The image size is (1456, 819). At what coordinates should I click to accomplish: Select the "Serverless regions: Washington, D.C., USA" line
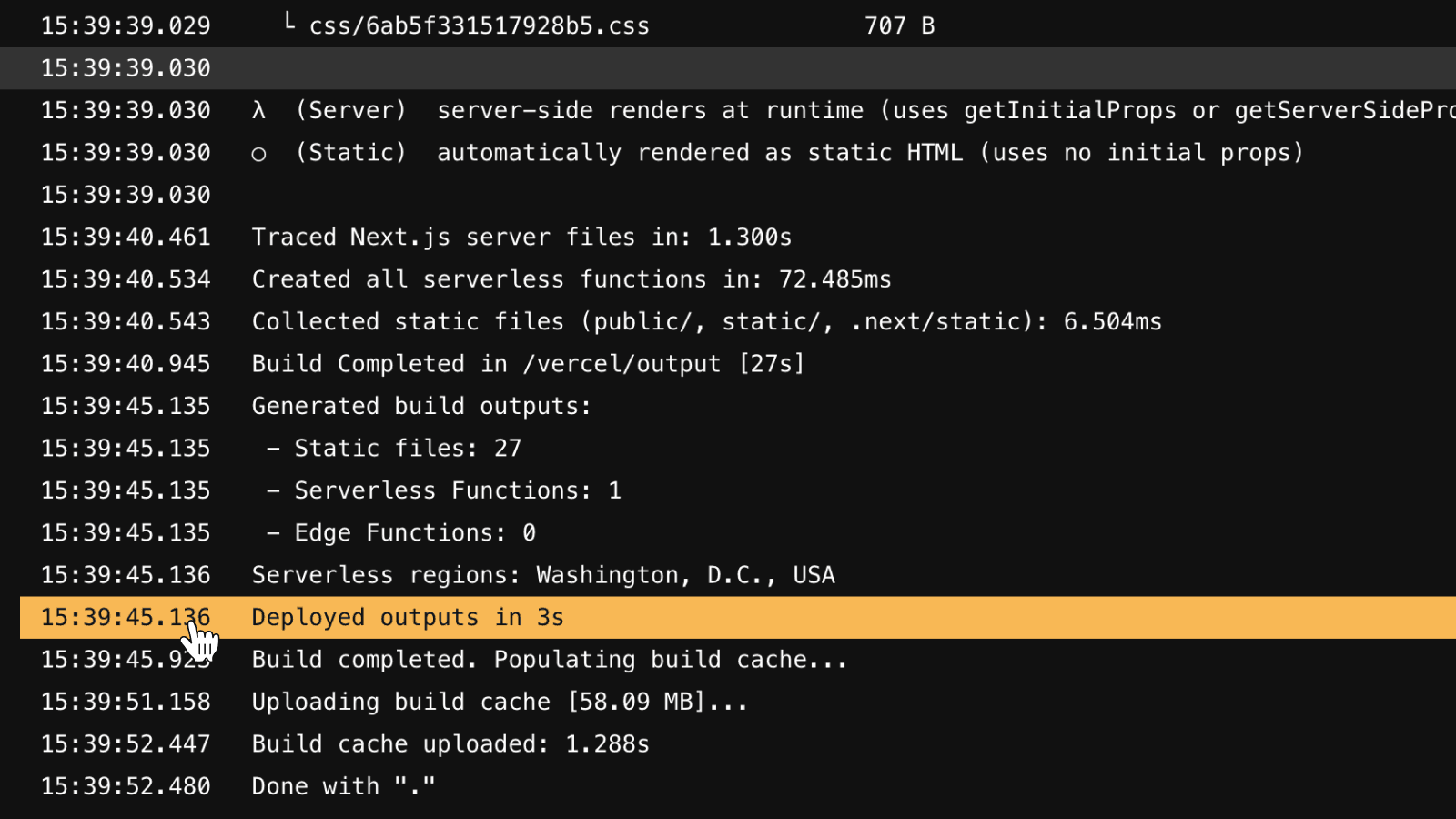(x=543, y=575)
